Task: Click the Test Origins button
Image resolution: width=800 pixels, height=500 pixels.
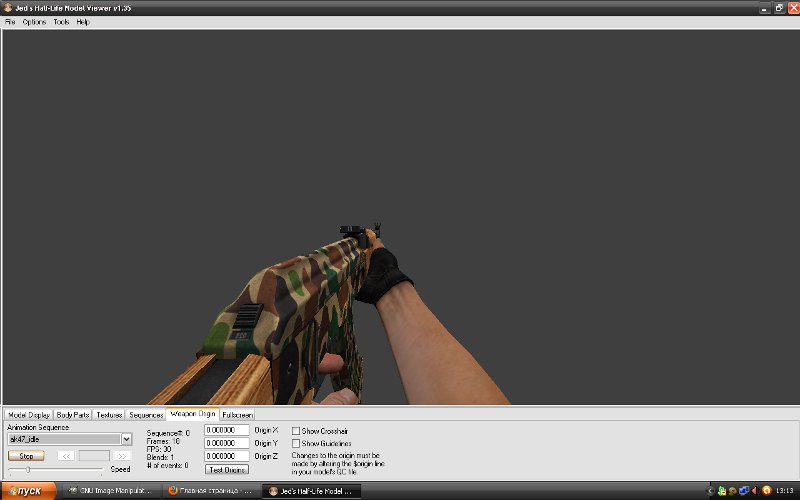Action: pyautogui.click(x=227, y=469)
